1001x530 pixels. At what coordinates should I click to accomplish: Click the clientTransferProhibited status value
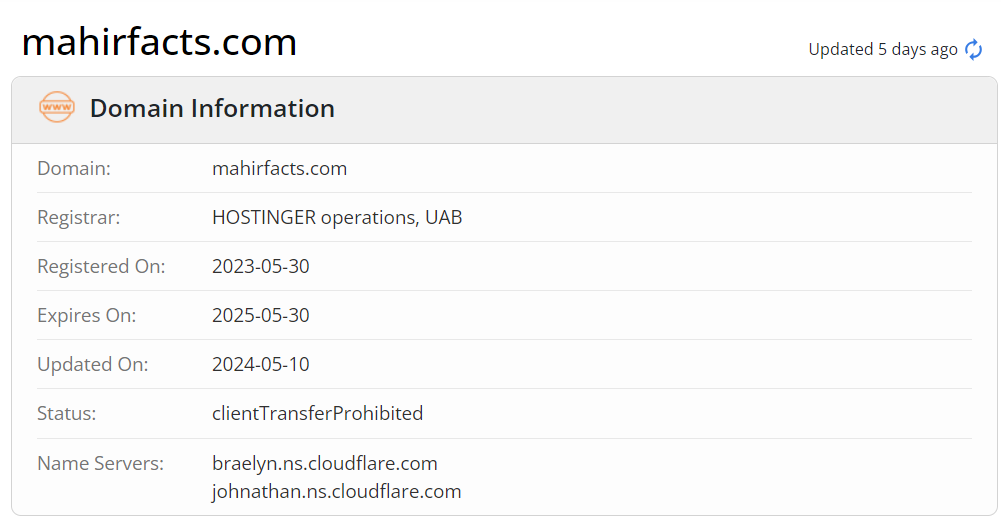[317, 413]
